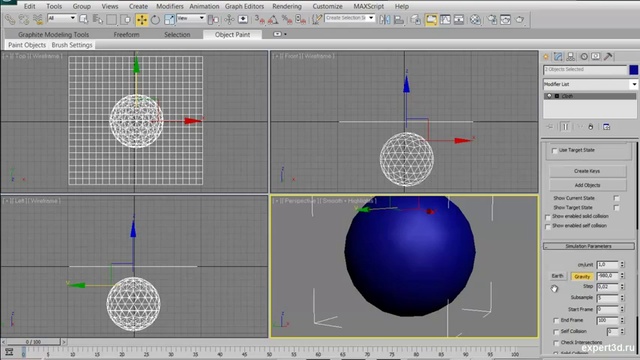Open the Graph Editors menu

click(x=244, y=6)
